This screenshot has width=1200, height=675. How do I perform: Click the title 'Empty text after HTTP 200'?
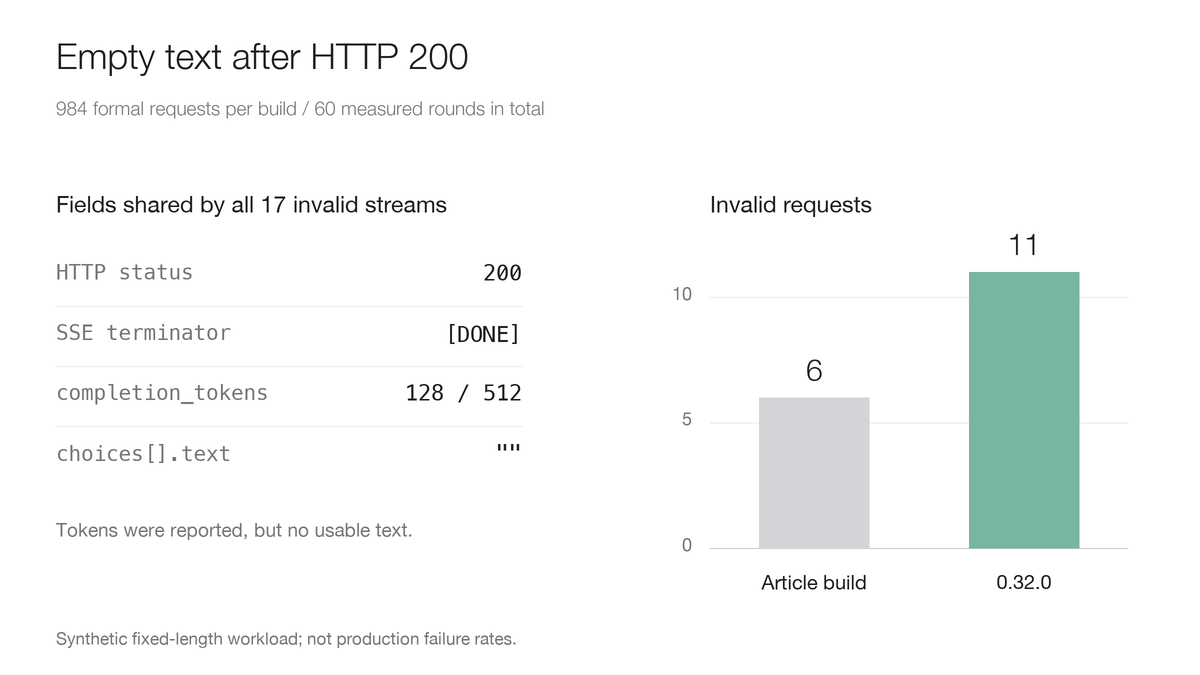point(262,57)
